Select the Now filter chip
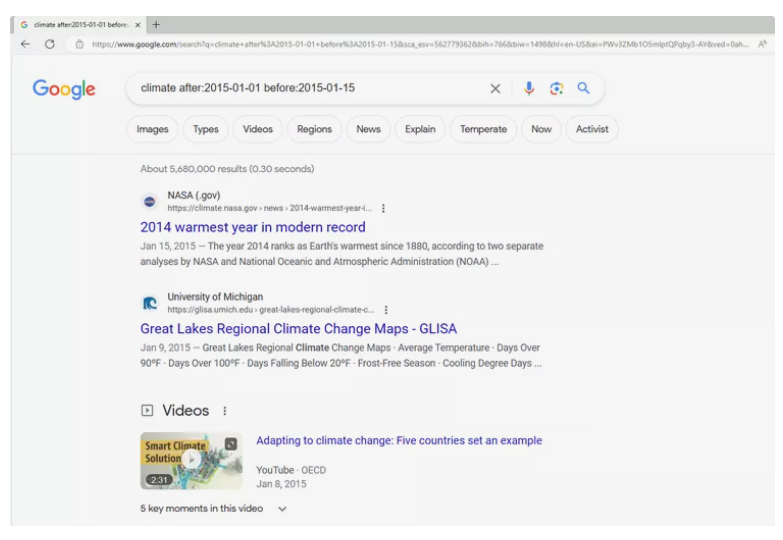This screenshot has width=783, height=540. pyautogui.click(x=541, y=129)
